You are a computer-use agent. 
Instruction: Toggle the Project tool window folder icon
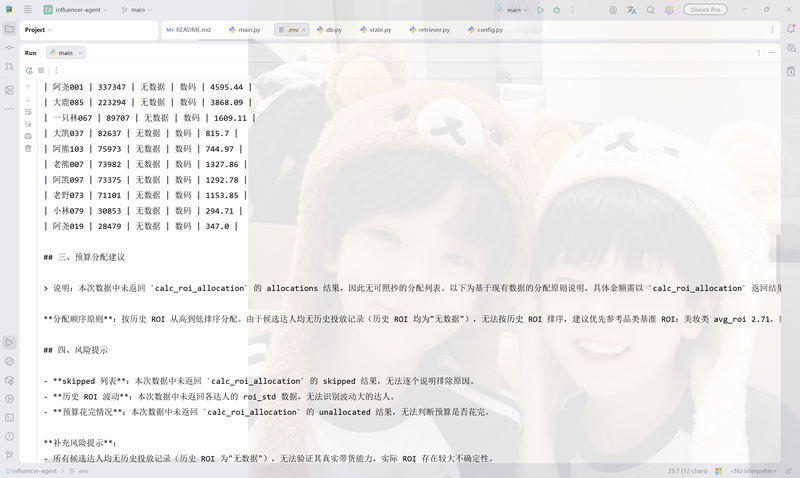click(x=9, y=29)
